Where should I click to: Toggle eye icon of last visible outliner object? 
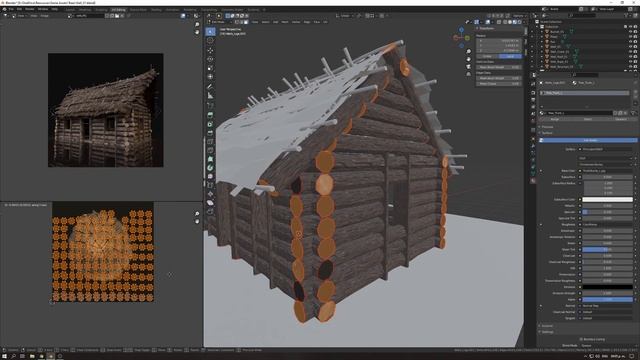(x=630, y=67)
